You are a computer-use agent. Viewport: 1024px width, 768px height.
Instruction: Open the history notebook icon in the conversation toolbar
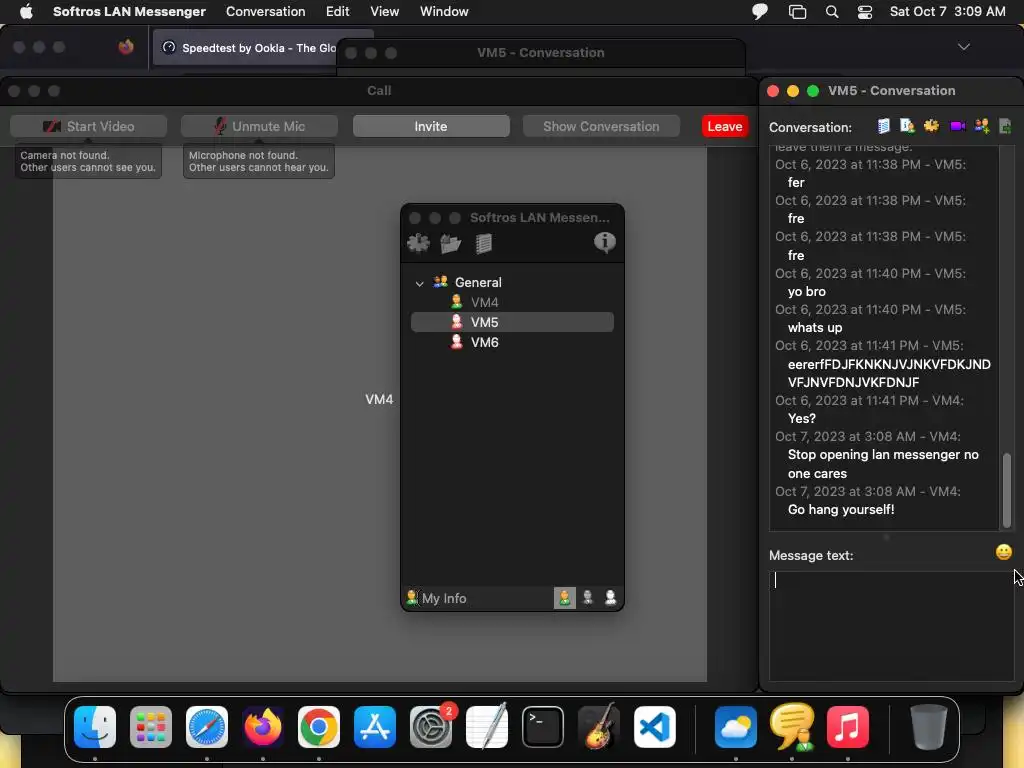pyautogui.click(x=884, y=126)
